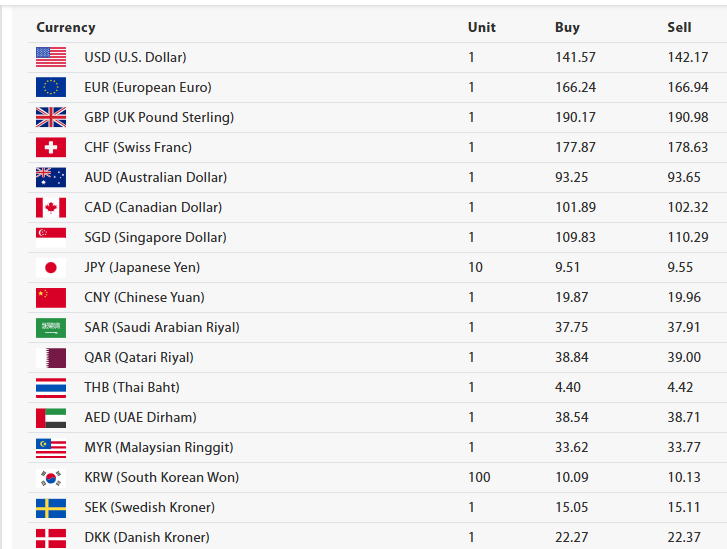Click the Swedish flag icon
This screenshot has width=727, height=549.
pos(51,507)
